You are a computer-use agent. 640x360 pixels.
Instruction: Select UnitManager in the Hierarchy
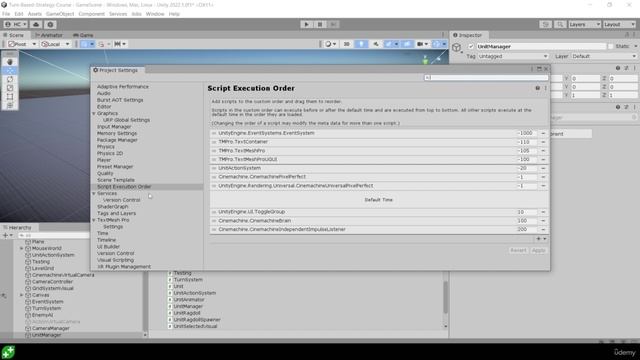(x=46, y=335)
